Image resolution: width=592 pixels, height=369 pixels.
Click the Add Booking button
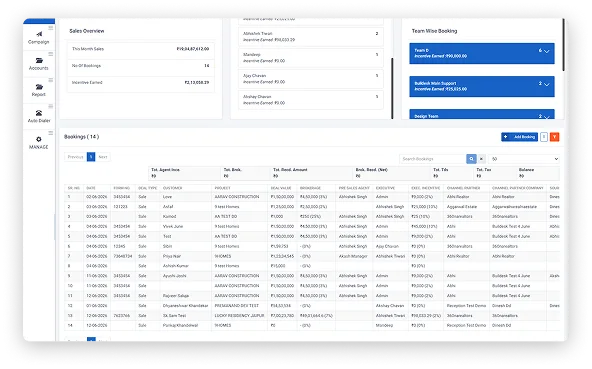(520, 137)
